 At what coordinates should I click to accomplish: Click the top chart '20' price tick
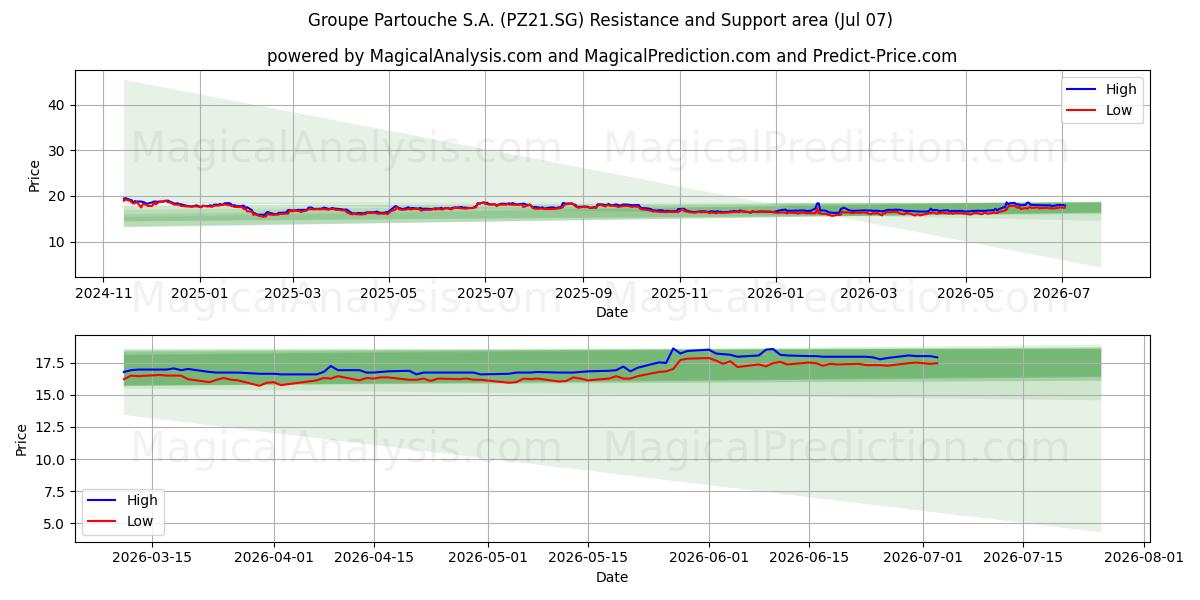[58, 196]
